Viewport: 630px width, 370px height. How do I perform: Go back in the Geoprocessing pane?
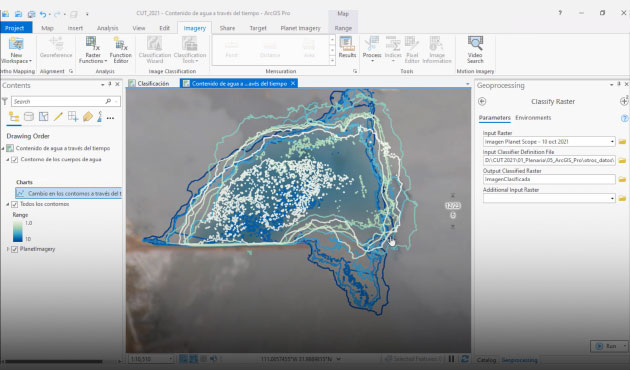pyautogui.click(x=482, y=102)
